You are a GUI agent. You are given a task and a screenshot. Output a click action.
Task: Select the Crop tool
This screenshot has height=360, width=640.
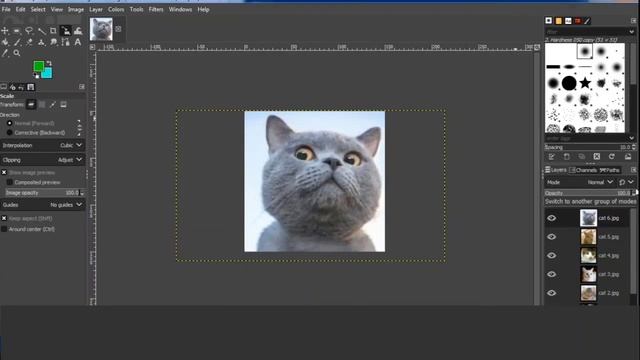tap(53, 31)
